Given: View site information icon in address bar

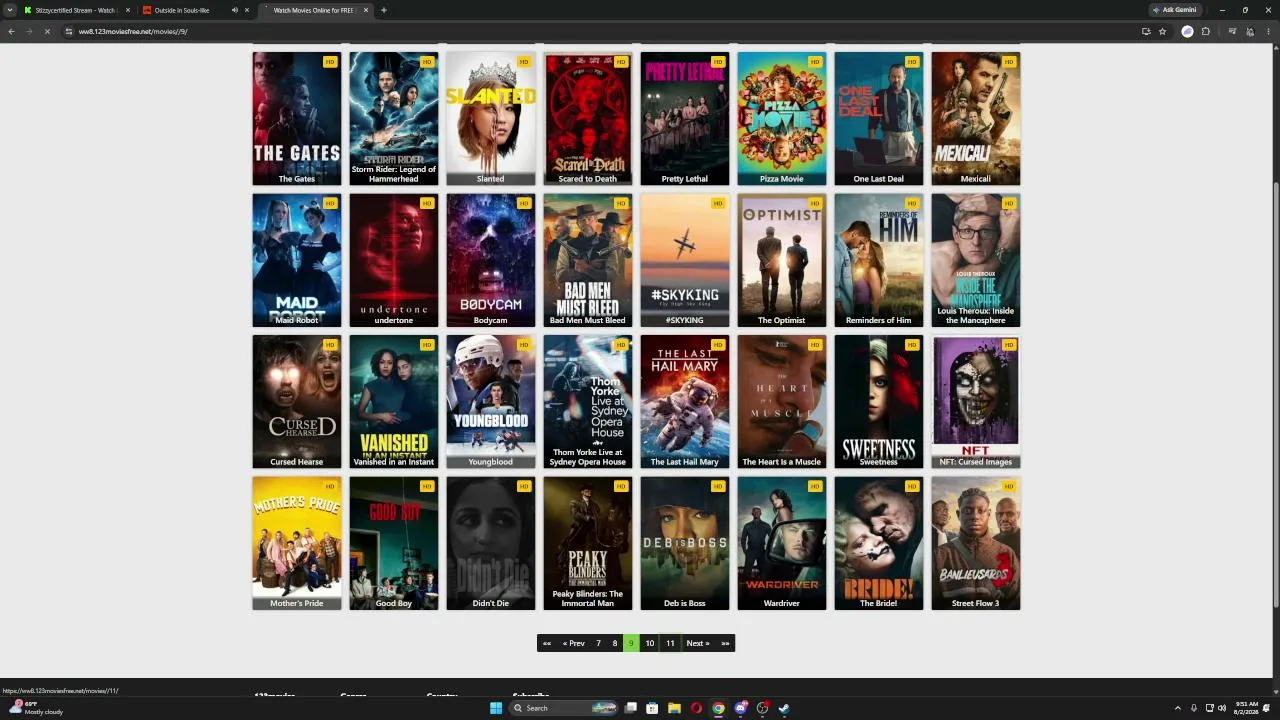Looking at the screenshot, I should (69, 31).
